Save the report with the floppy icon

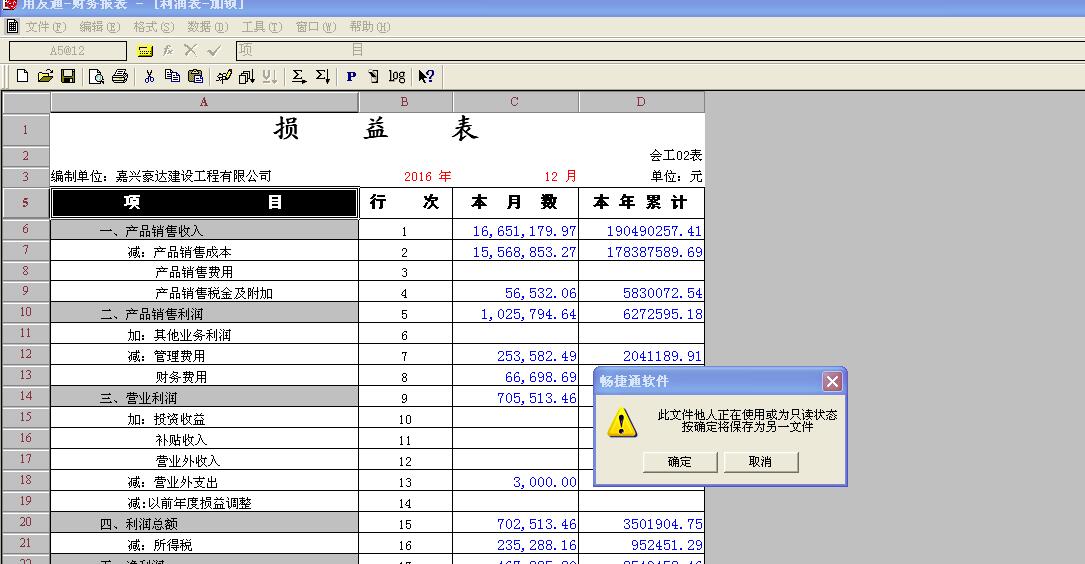(68, 76)
